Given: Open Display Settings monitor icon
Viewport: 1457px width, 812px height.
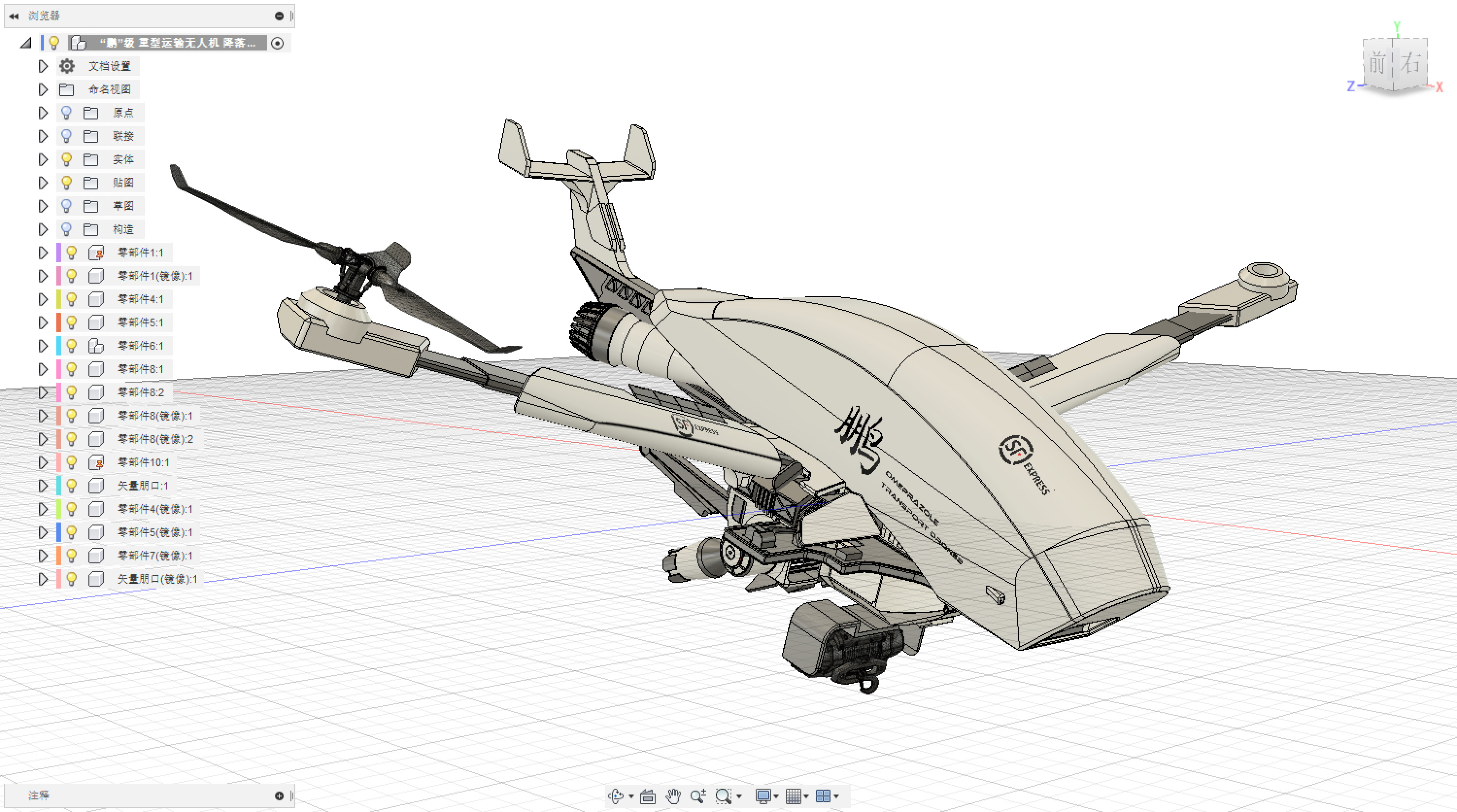Looking at the screenshot, I should (763, 796).
